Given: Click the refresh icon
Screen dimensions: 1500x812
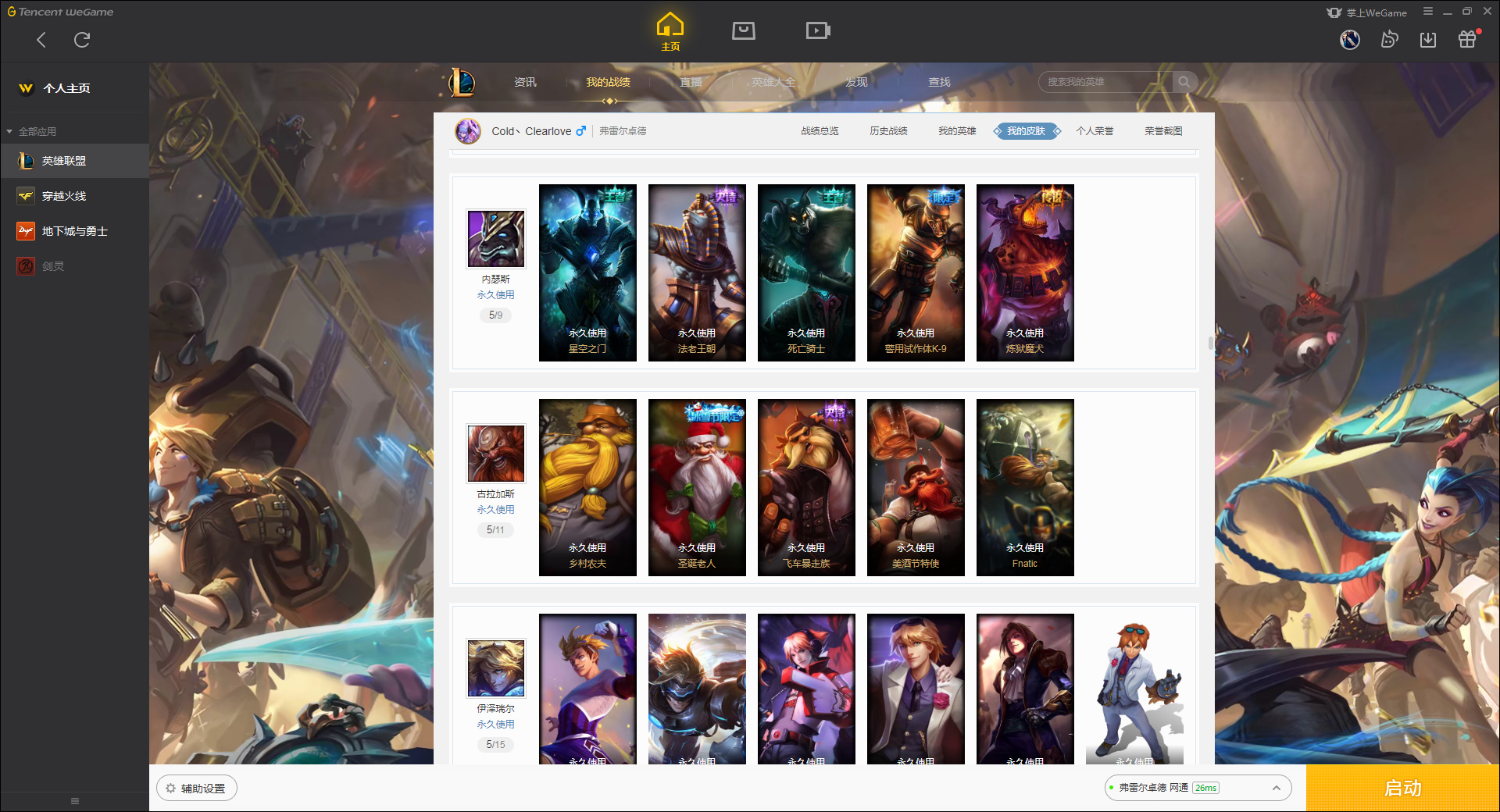Looking at the screenshot, I should pyautogui.click(x=82, y=40).
